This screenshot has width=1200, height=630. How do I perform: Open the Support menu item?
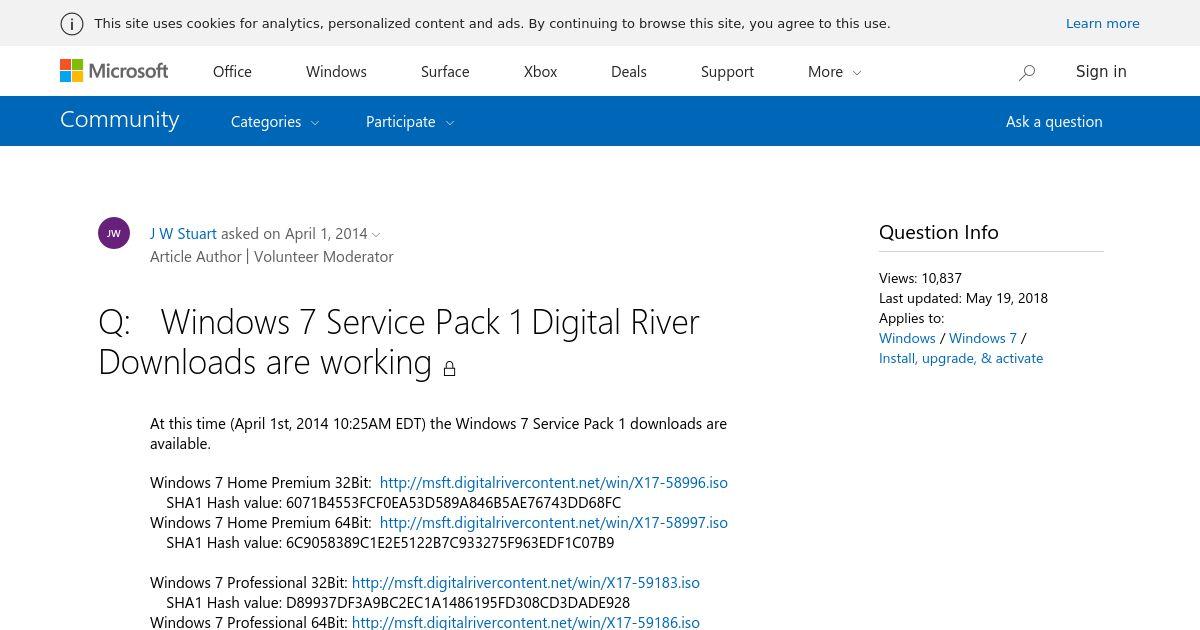pos(727,71)
